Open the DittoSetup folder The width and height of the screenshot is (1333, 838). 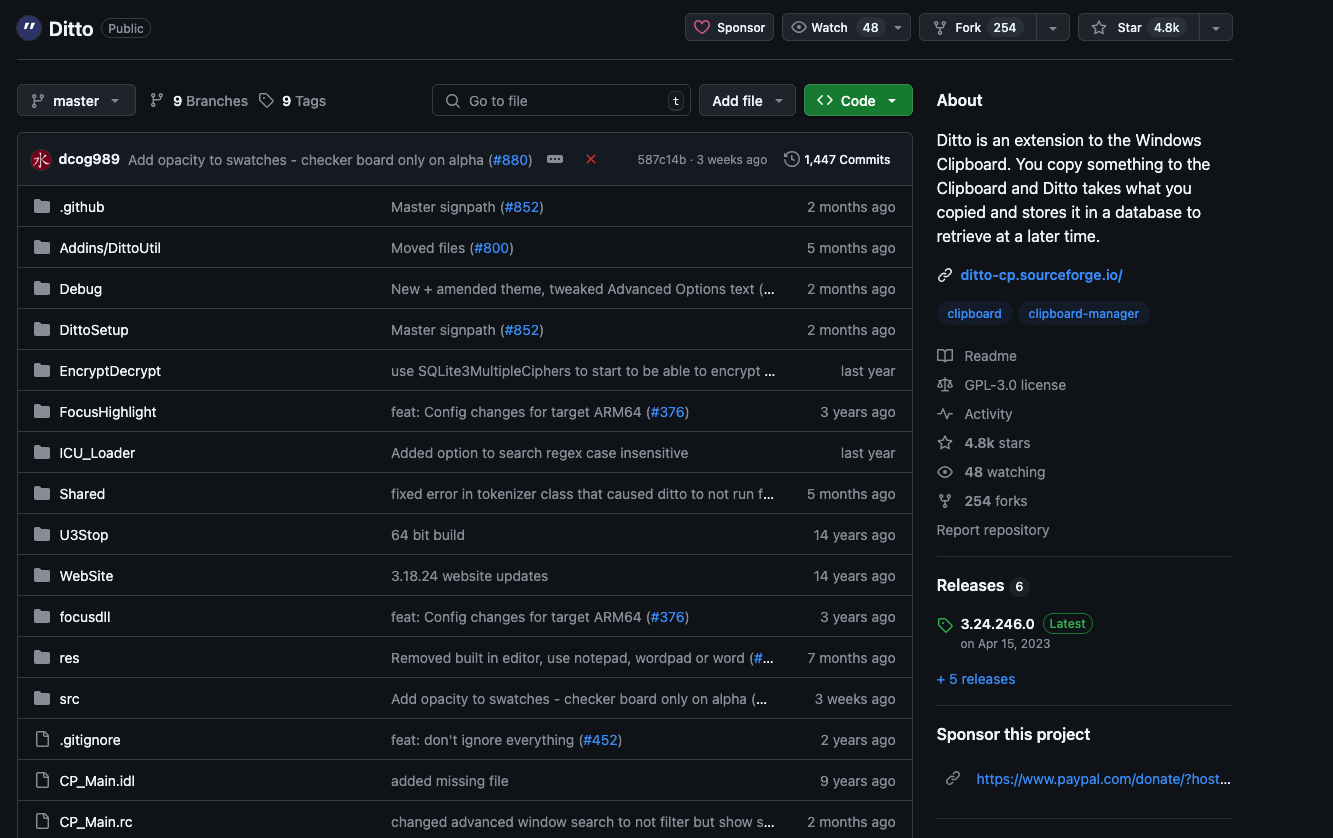94,330
